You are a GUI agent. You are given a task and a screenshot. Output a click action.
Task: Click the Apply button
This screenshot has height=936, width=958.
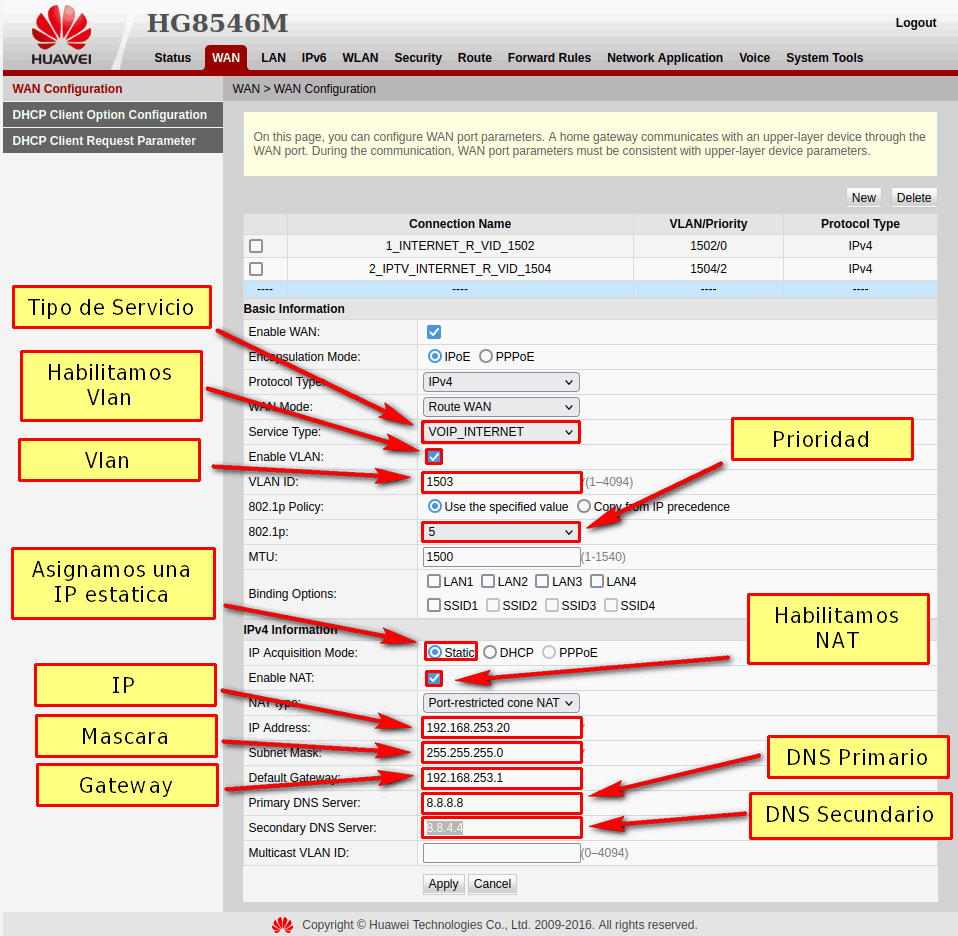[x=443, y=884]
